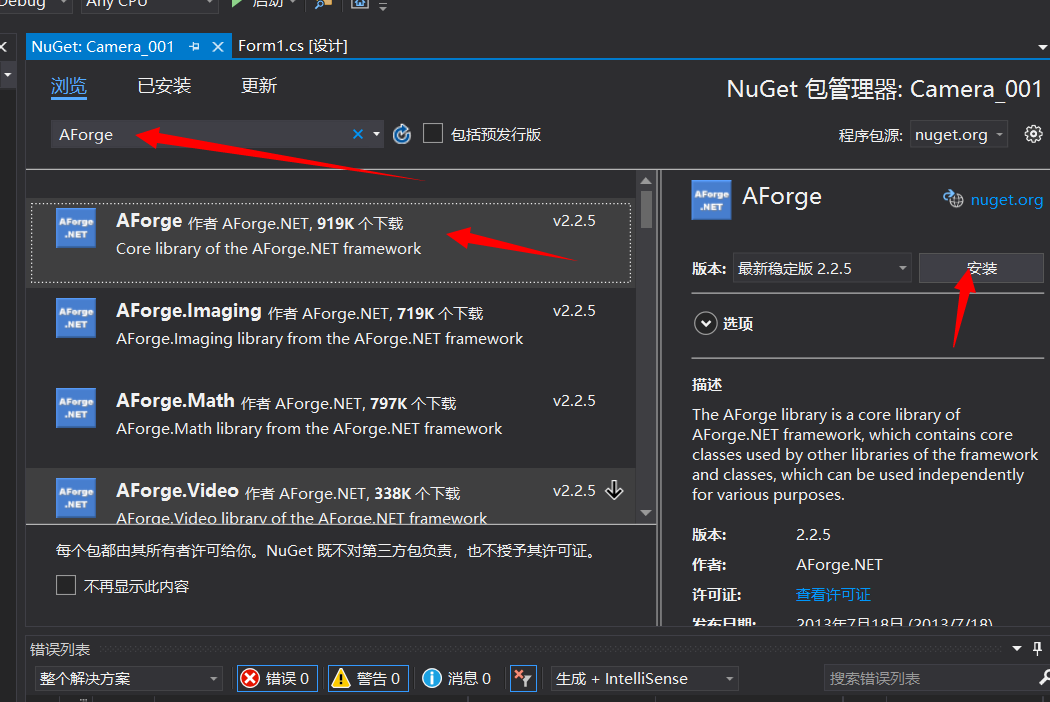Switch to the 更新 updates tab
The width and height of the screenshot is (1050, 702).
(x=258, y=86)
